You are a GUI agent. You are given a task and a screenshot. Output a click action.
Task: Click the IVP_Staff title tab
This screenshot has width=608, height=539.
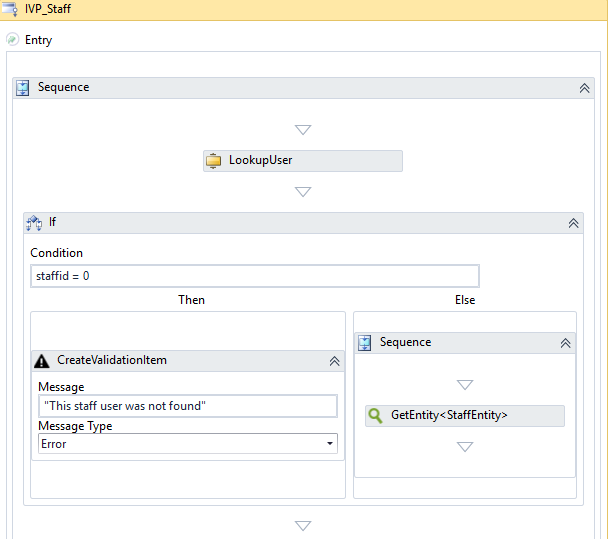point(48,9)
